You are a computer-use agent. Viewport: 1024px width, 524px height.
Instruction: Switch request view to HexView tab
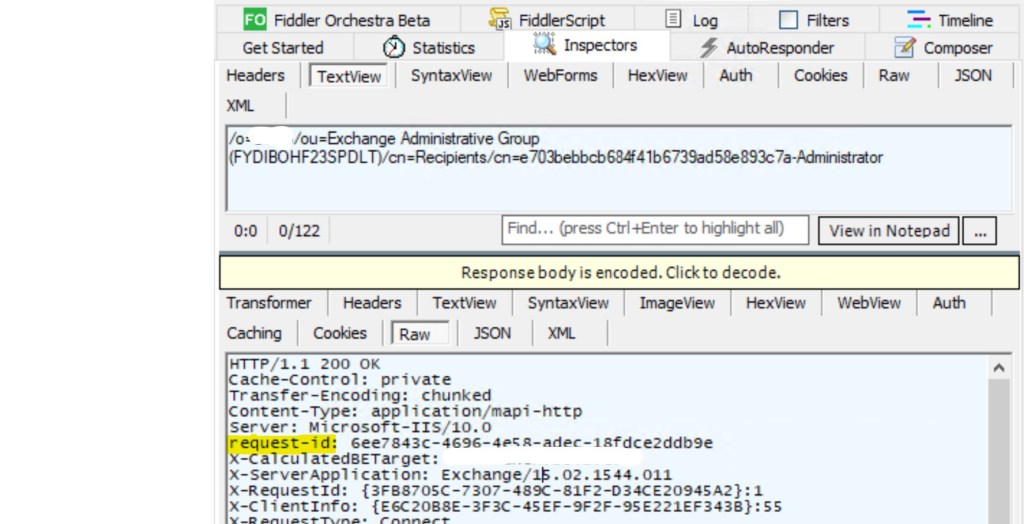(657, 75)
